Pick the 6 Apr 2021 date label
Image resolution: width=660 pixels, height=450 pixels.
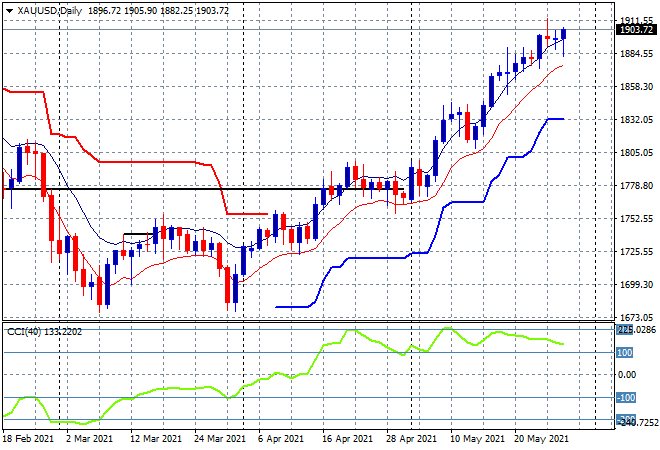(281, 439)
